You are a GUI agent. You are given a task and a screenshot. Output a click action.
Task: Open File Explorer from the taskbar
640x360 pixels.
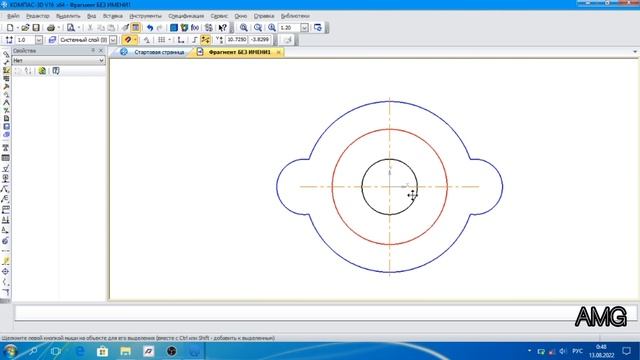coord(126,351)
